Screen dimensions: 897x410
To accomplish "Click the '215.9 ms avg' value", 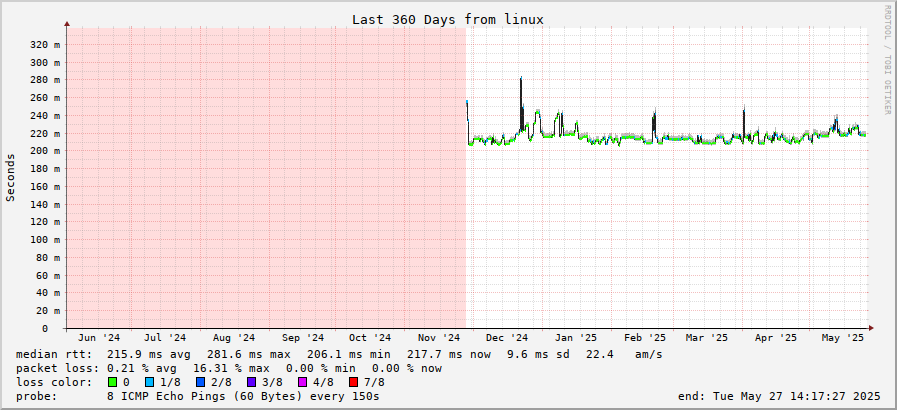I will (x=149, y=355).
